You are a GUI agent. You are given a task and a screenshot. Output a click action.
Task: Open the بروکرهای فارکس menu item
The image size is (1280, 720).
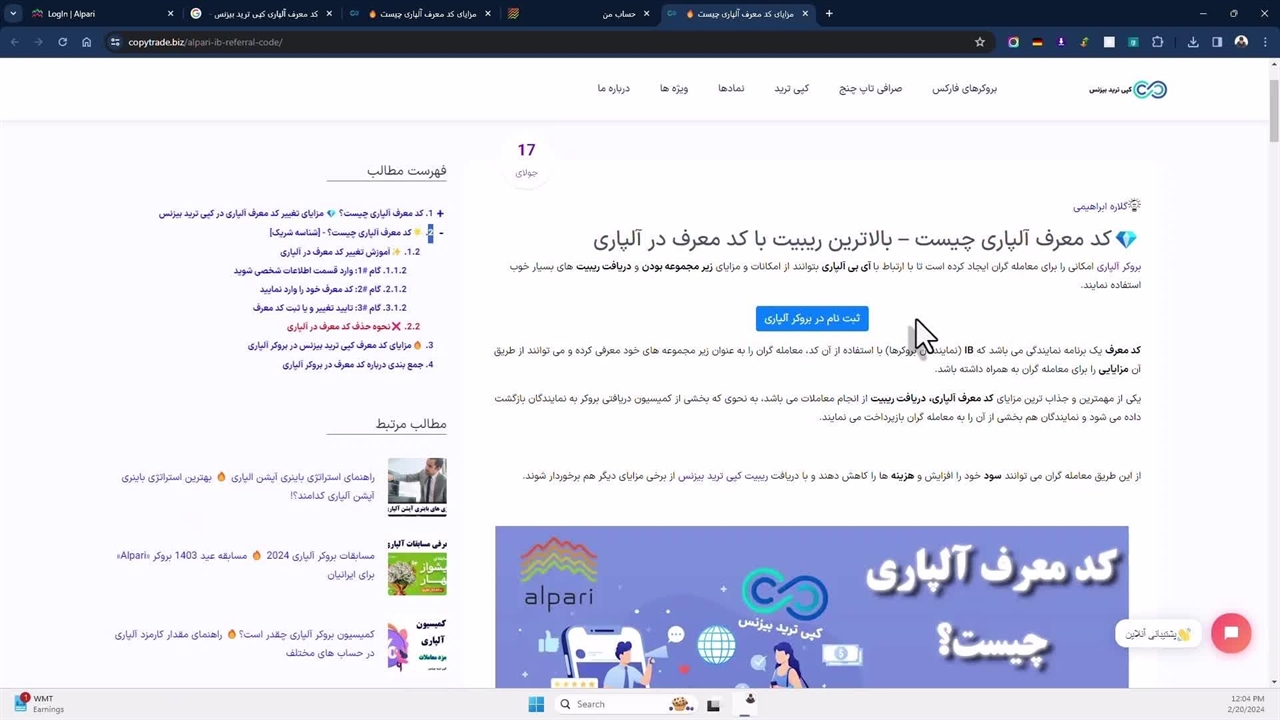pos(964,89)
